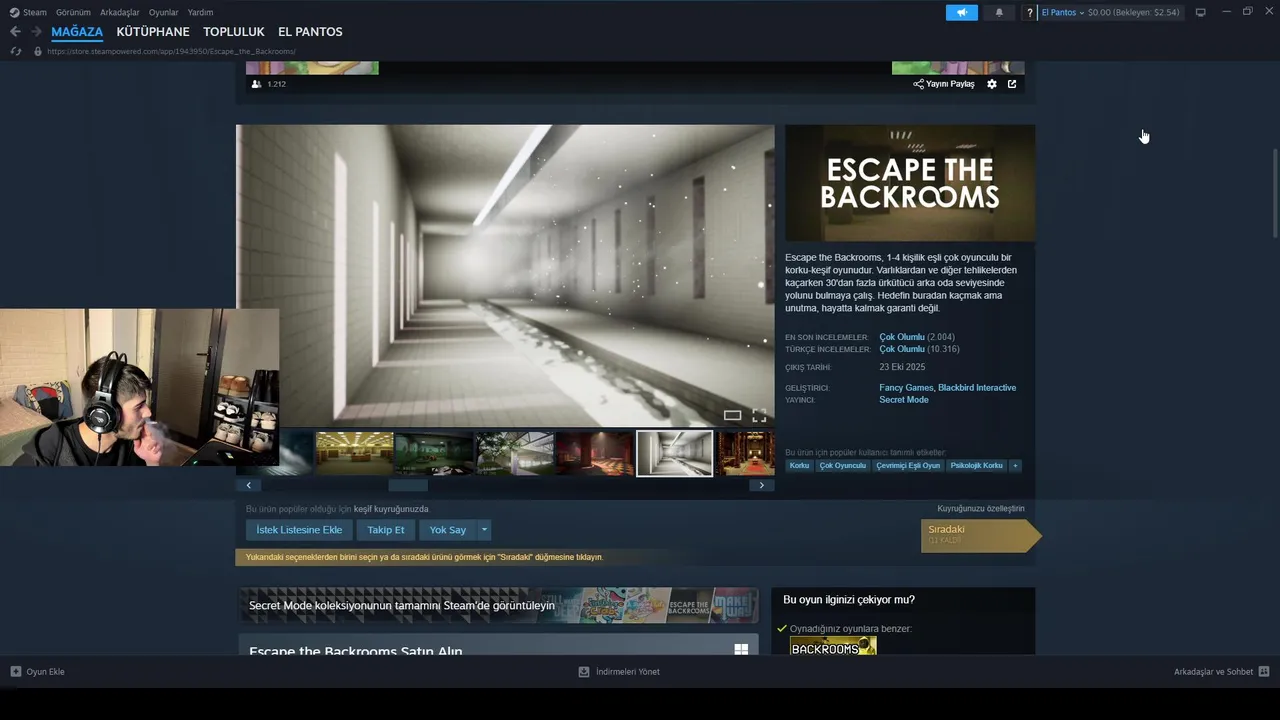Open the notifications bell
The height and width of the screenshot is (720, 1280).
click(x=999, y=12)
